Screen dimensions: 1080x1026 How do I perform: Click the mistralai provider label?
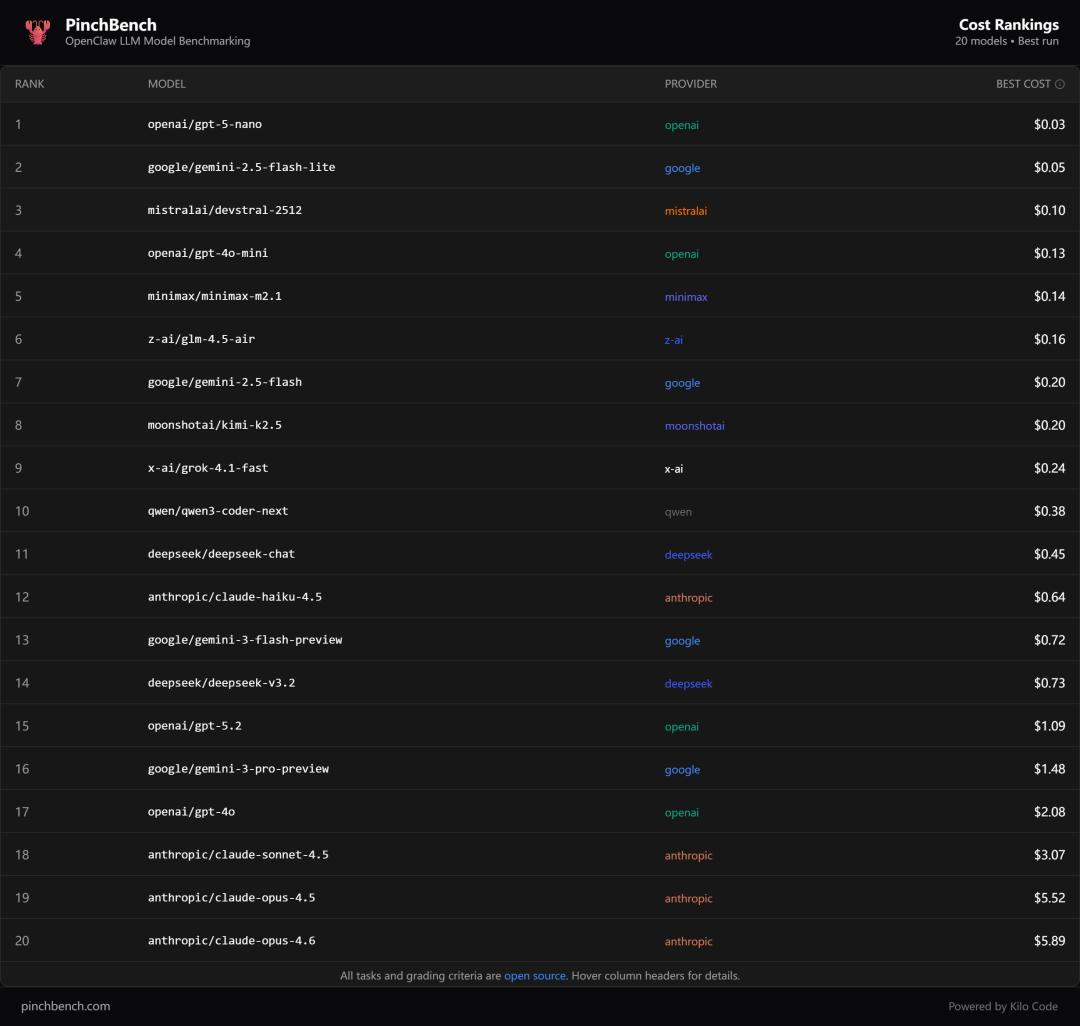pos(685,211)
